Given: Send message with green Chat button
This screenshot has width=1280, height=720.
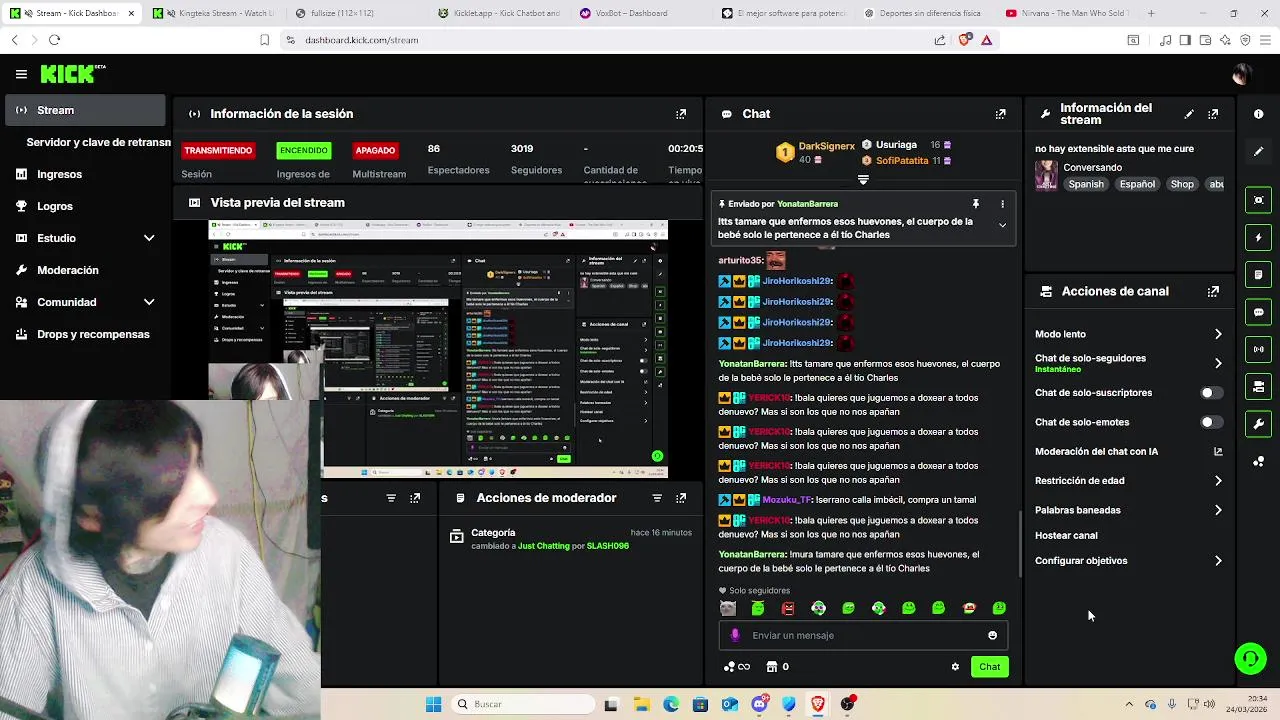Looking at the screenshot, I should tap(989, 667).
